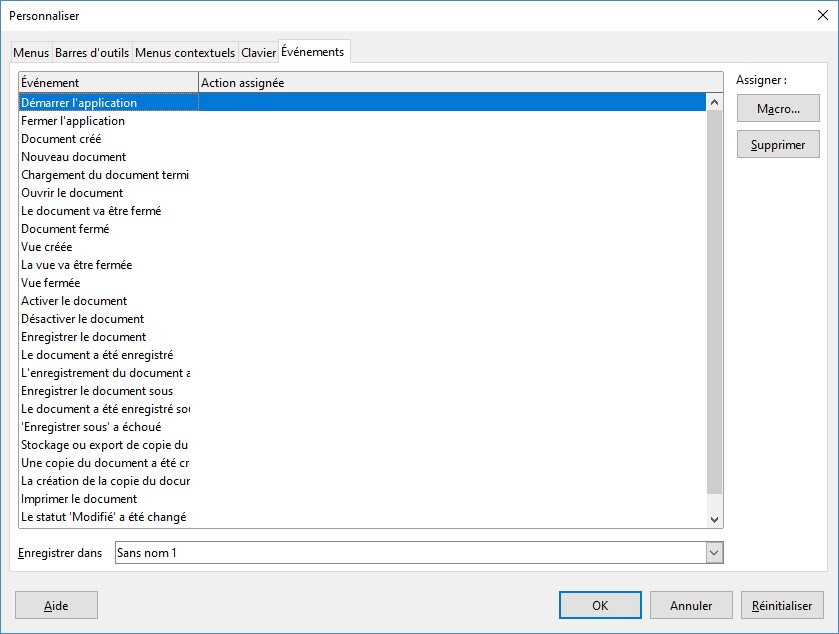Click the Événements tab
This screenshot has width=839, height=634.
point(312,52)
